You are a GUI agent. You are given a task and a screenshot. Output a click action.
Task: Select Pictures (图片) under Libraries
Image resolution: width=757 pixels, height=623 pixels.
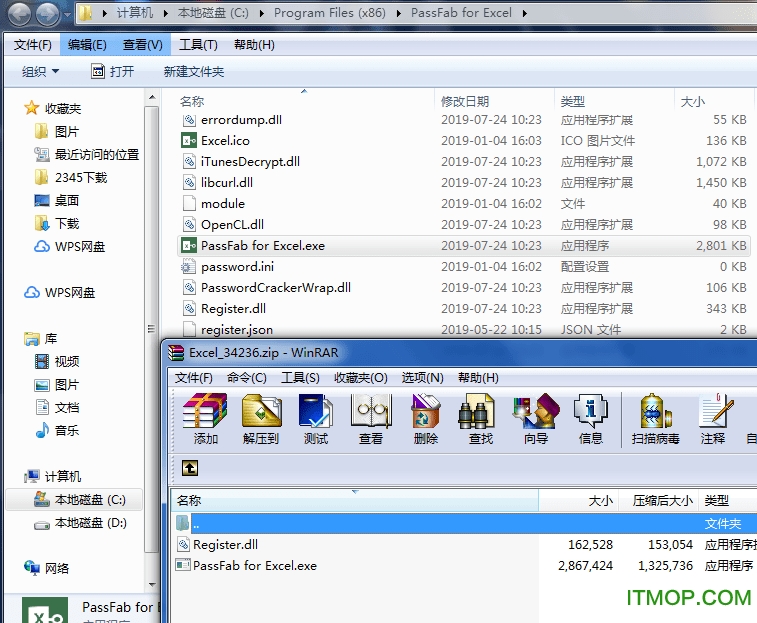coord(57,385)
